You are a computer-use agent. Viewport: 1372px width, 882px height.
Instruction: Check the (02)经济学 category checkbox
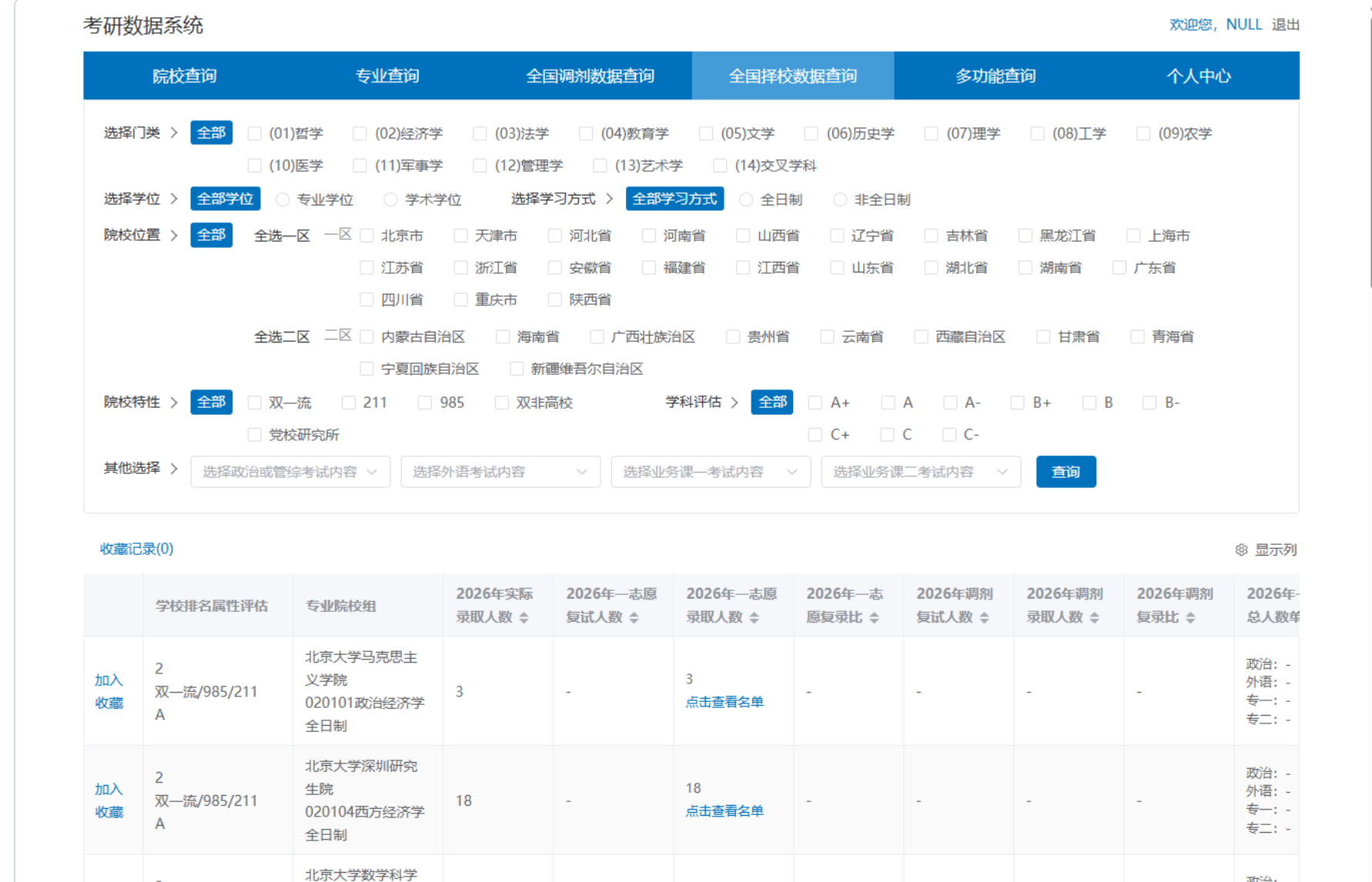click(360, 134)
